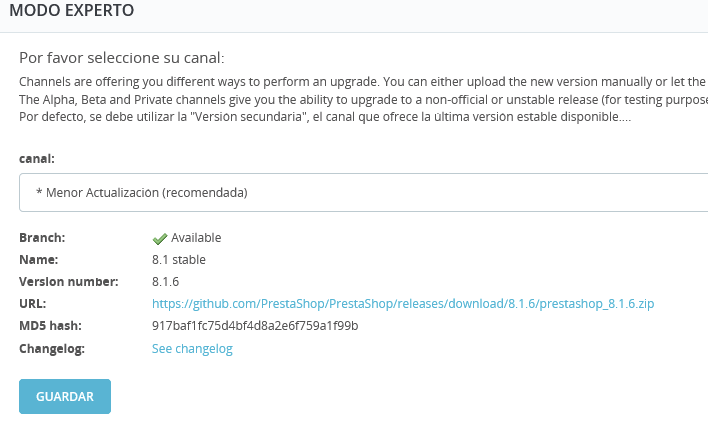The width and height of the screenshot is (708, 423).
Task: Click the Version number row label
Action: pyautogui.click(x=69, y=281)
